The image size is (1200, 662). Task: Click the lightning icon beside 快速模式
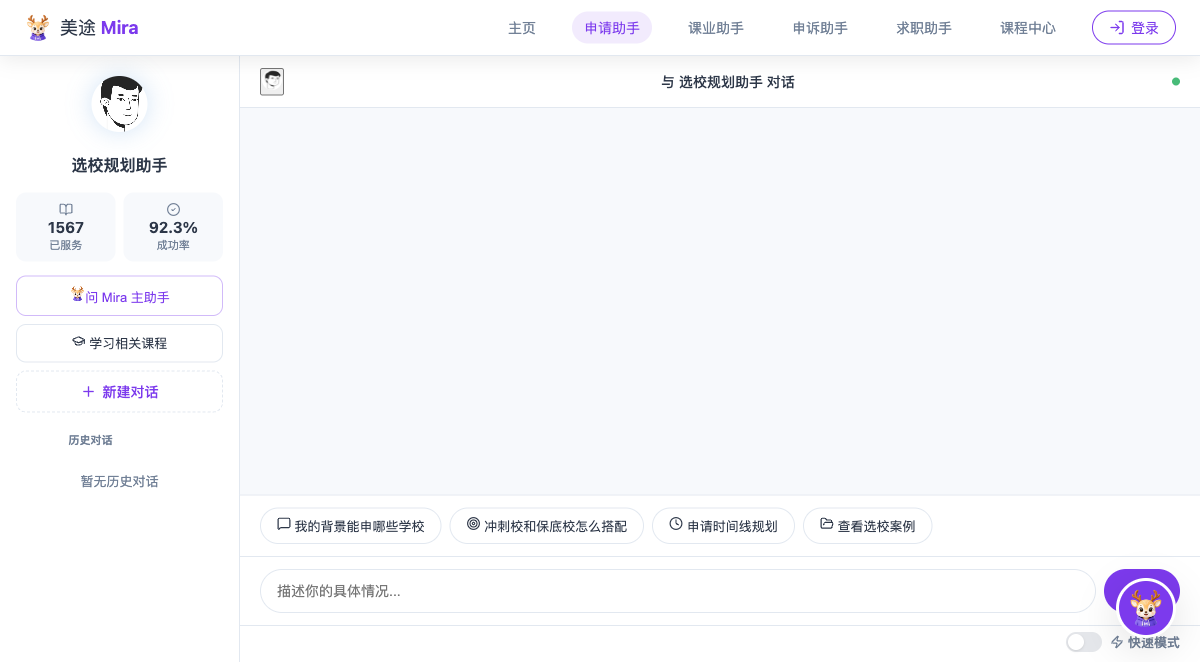pos(1117,642)
